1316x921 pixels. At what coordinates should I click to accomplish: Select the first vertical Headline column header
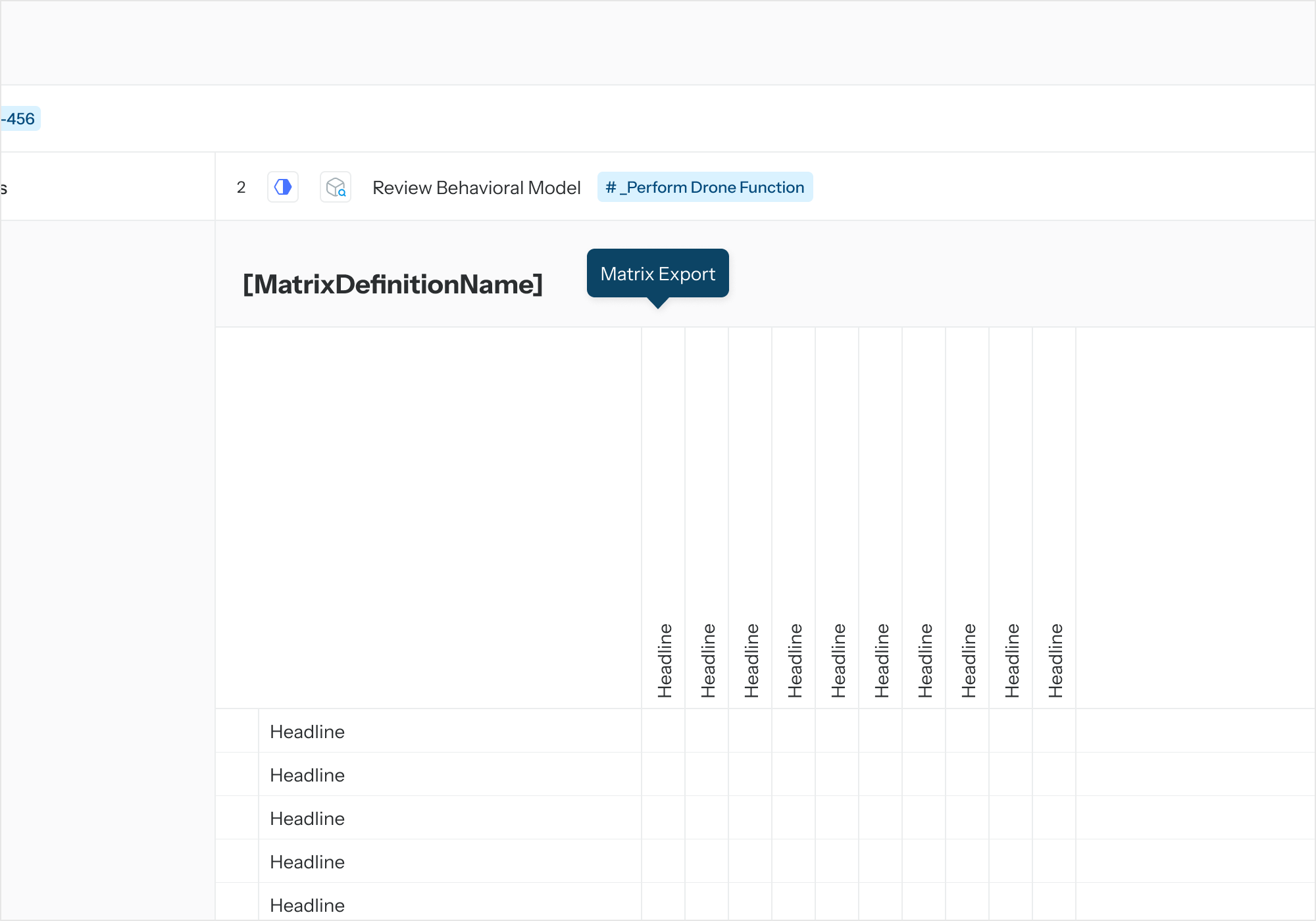coord(664,660)
